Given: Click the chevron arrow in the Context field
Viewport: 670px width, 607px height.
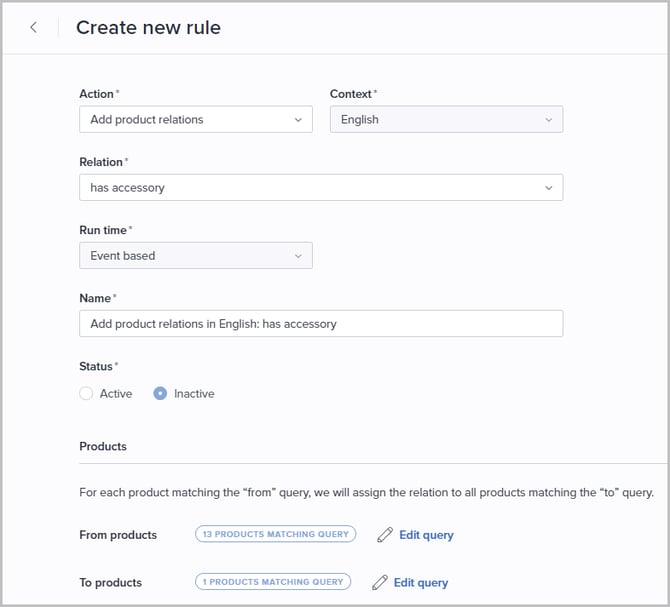Looking at the screenshot, I should 548,120.
